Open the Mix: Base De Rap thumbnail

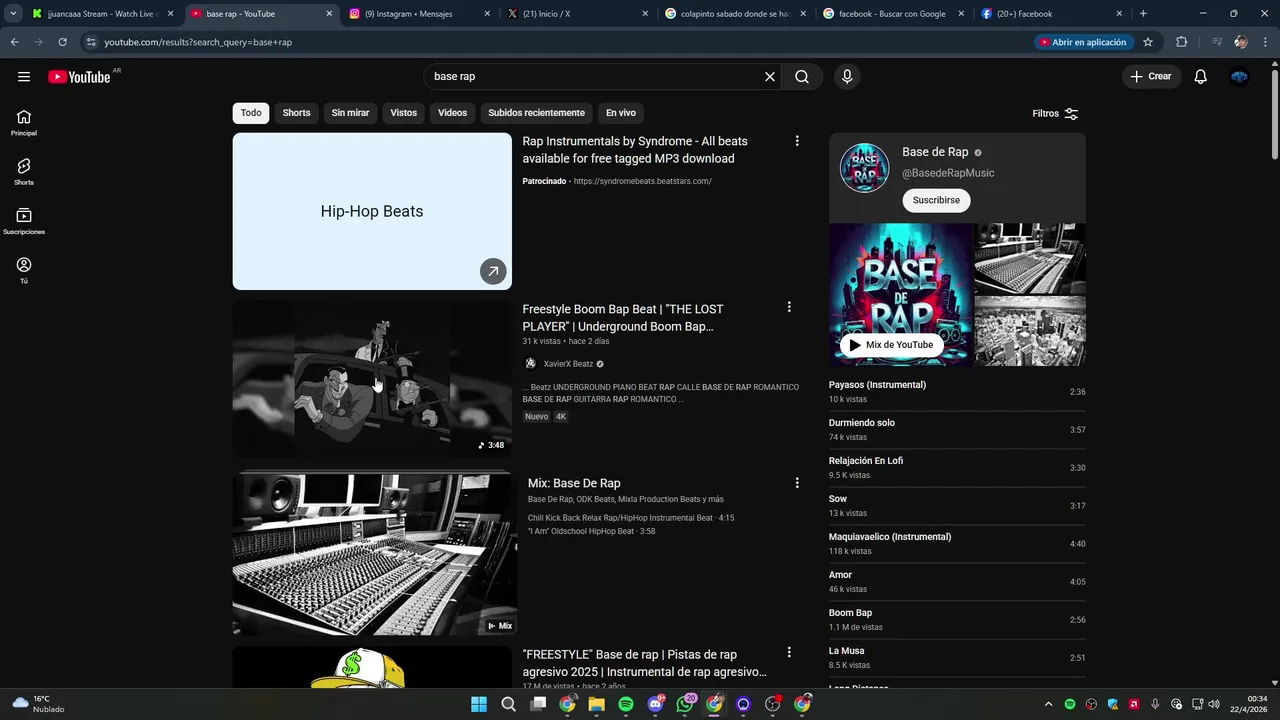(375, 553)
